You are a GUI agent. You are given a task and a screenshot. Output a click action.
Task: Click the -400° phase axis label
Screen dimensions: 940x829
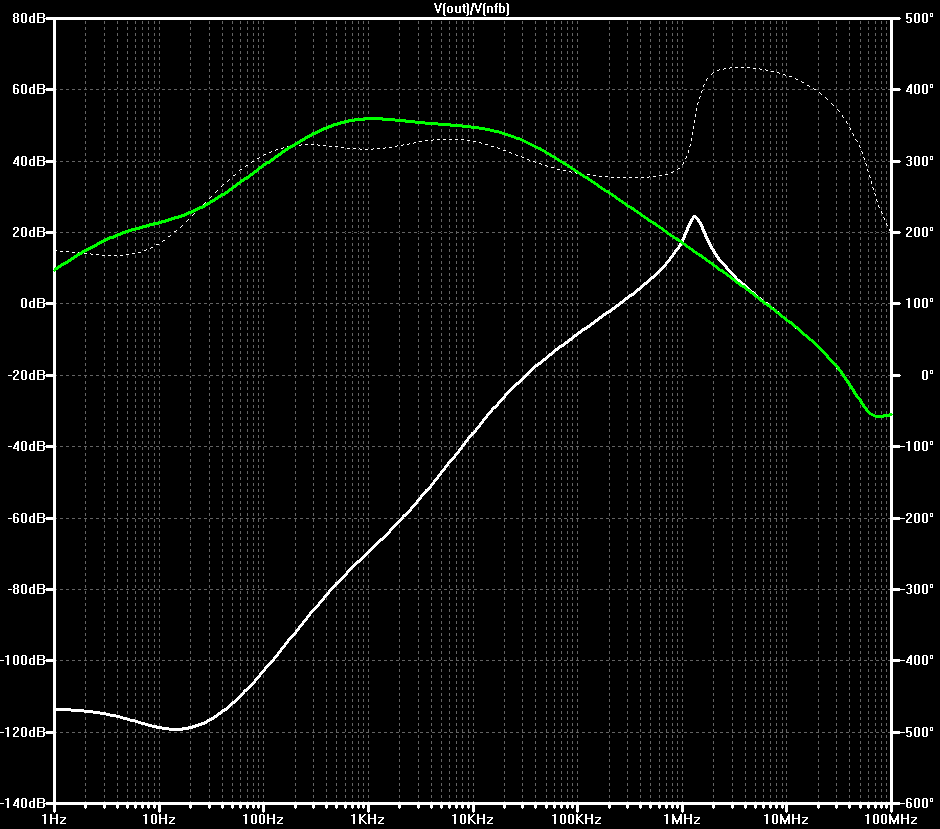(x=919, y=661)
